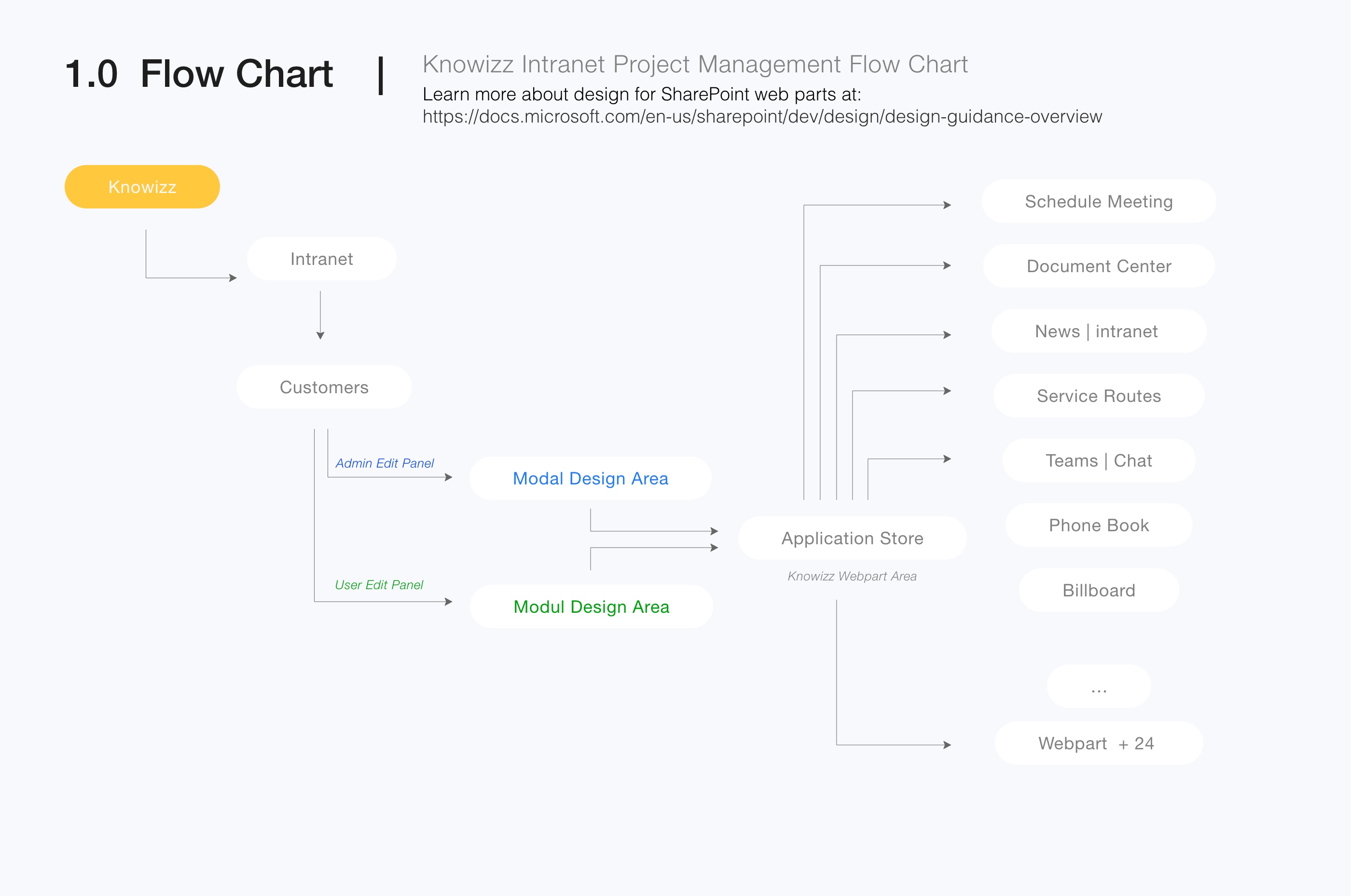This screenshot has height=896, width=1351.
Task: Open the Modal Design Area box
Action: 591,478
